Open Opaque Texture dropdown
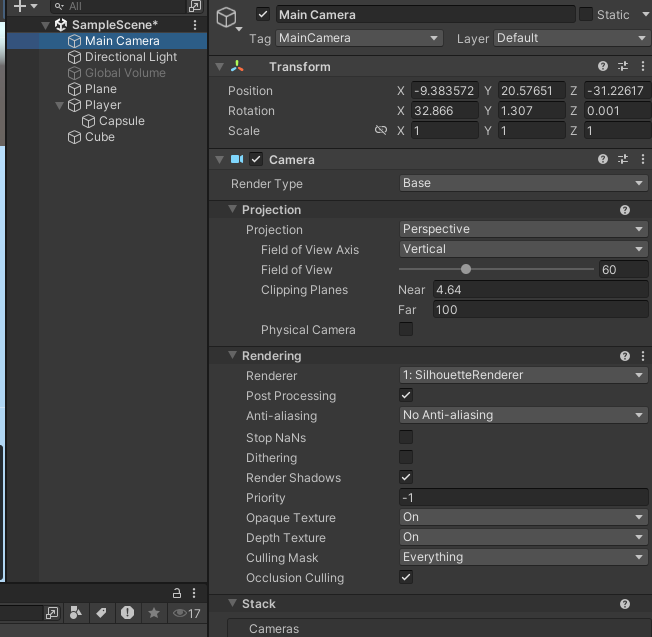Viewport: 652px width, 637px height. pos(524,517)
